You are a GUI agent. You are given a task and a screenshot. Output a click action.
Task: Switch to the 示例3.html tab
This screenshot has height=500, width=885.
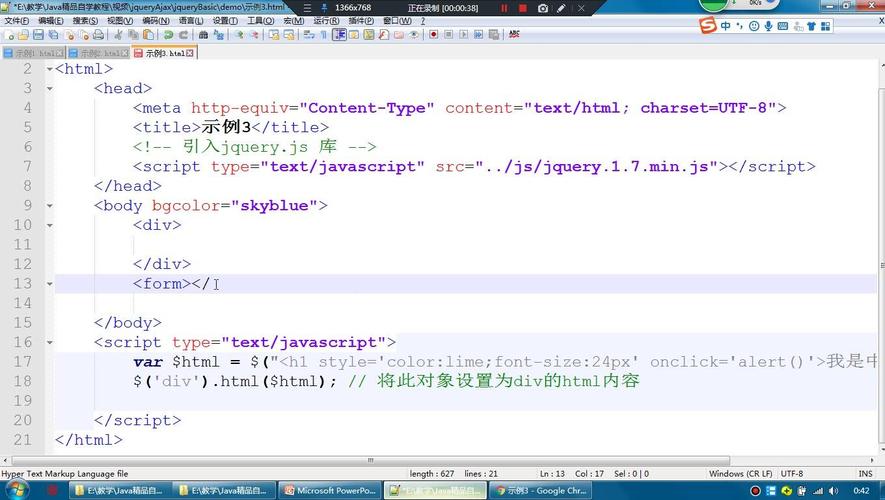(x=165, y=53)
